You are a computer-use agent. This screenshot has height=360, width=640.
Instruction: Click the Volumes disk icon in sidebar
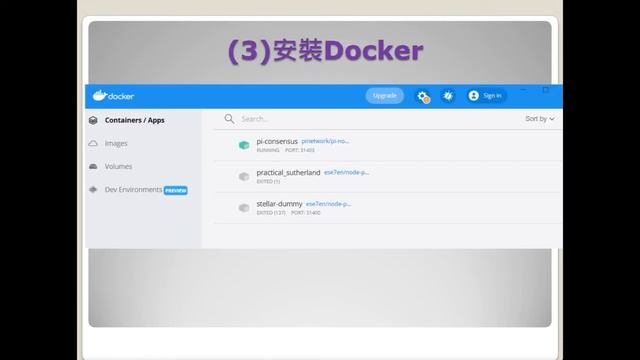(93, 167)
